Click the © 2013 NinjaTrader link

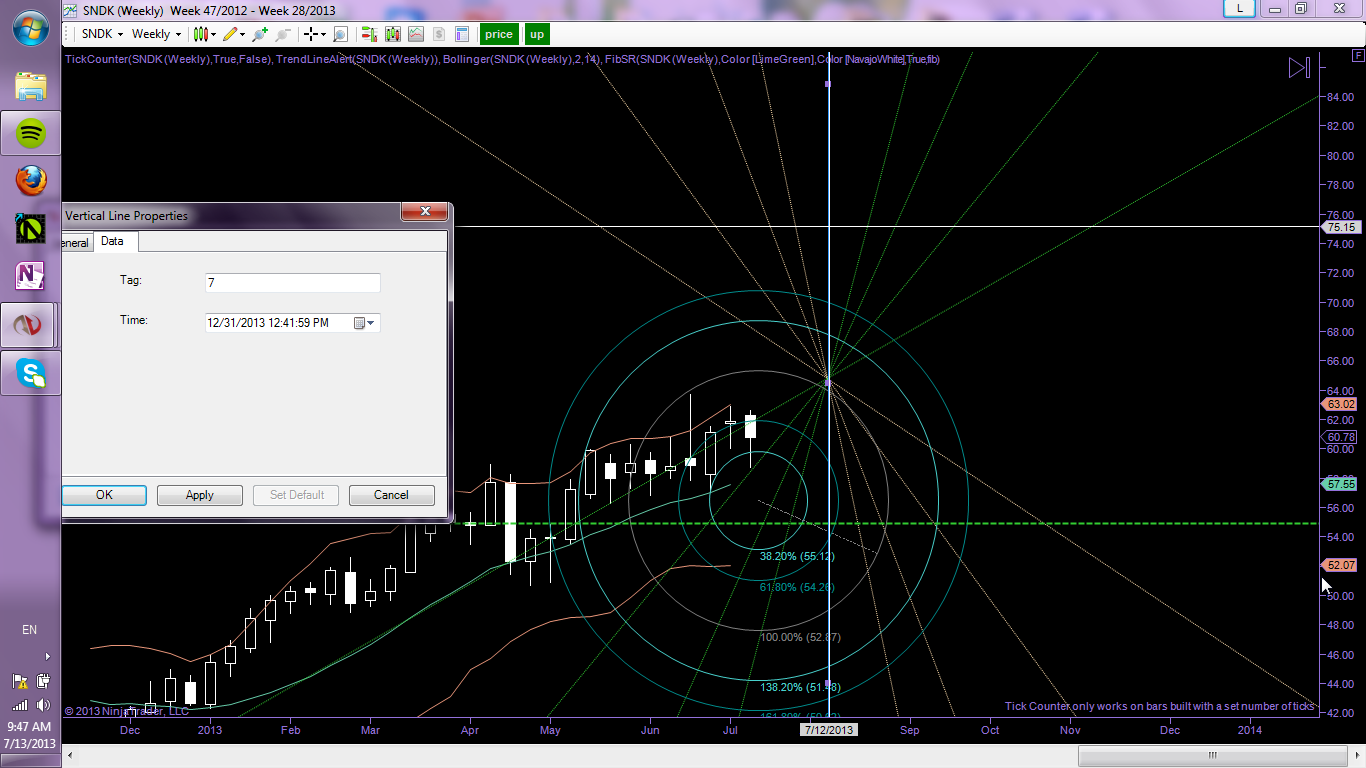pyautogui.click(x=126, y=711)
